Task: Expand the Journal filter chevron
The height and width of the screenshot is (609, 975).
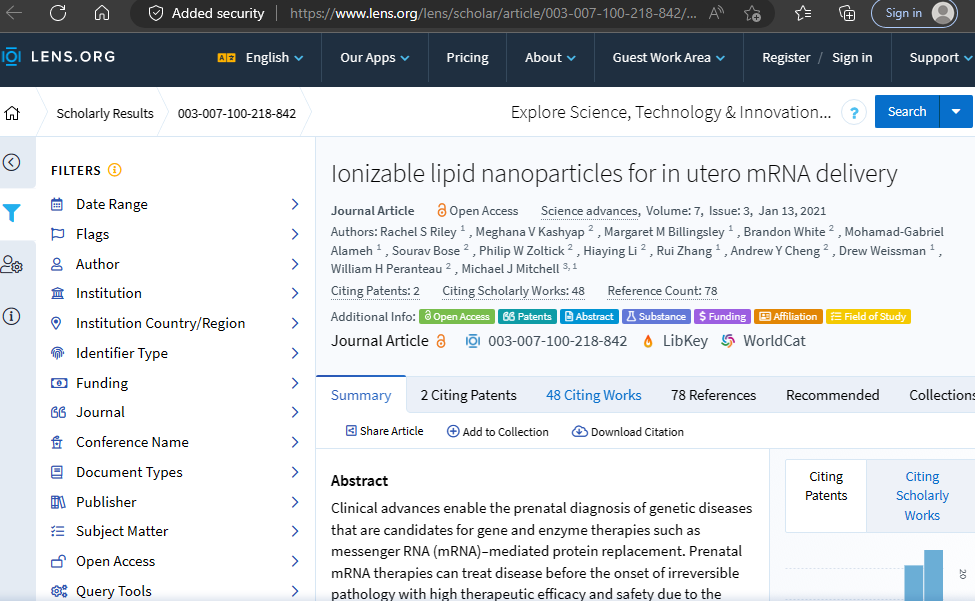Action: pos(295,412)
